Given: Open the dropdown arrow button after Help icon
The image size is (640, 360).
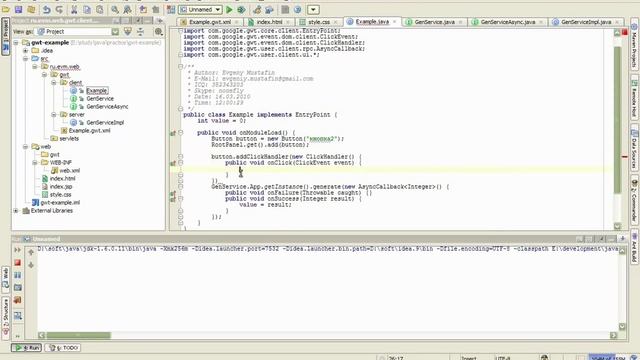Looking at the screenshot, I should (x=313, y=9).
